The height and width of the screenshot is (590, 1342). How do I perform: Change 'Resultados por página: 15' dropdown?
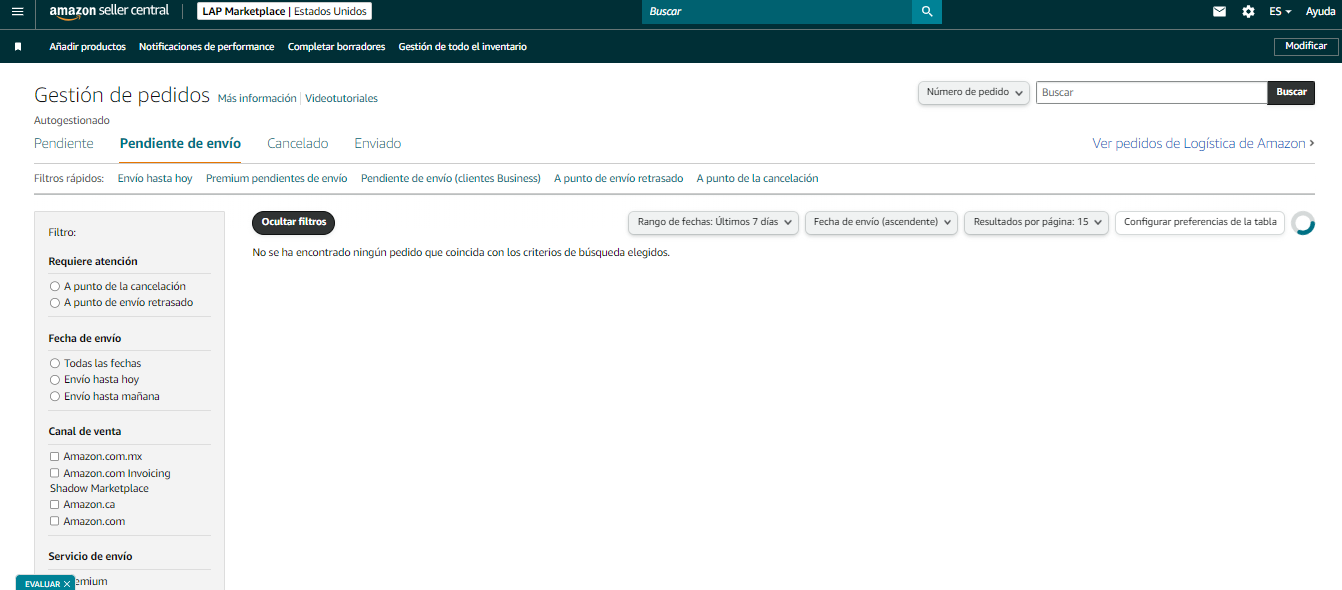tap(1036, 222)
